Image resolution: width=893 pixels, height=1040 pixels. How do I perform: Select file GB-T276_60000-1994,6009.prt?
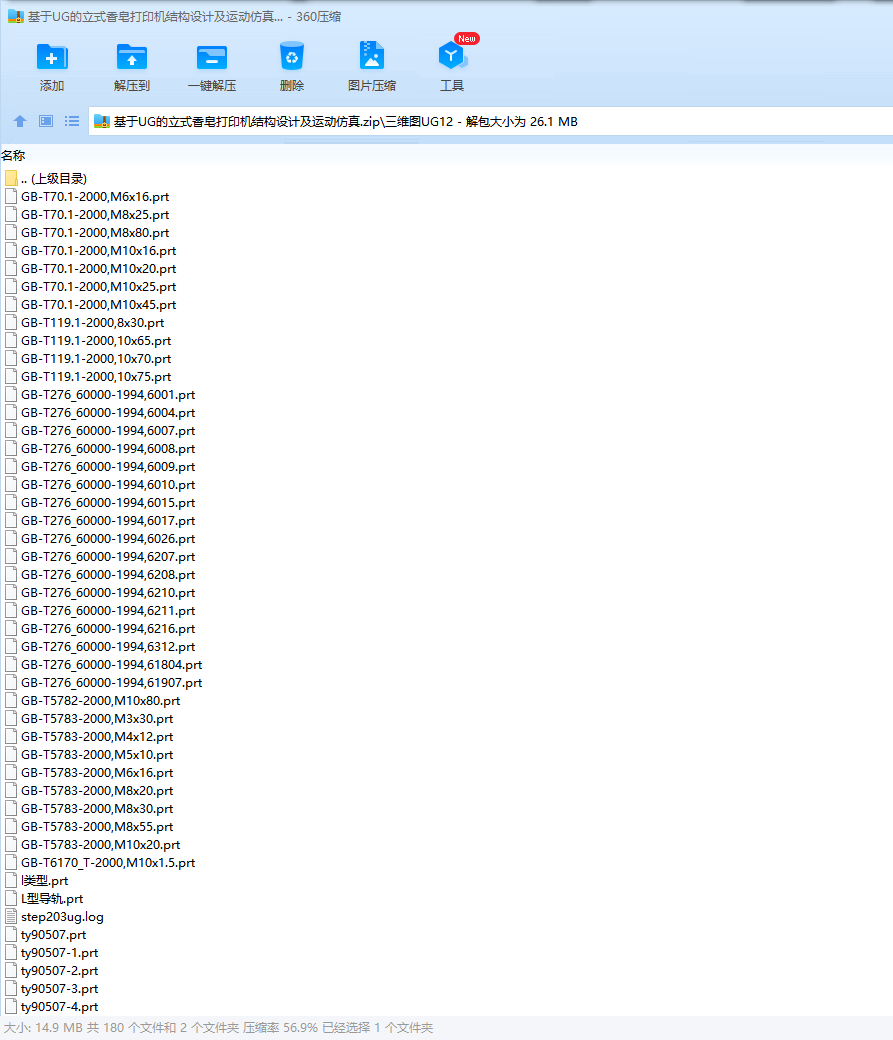(x=108, y=467)
